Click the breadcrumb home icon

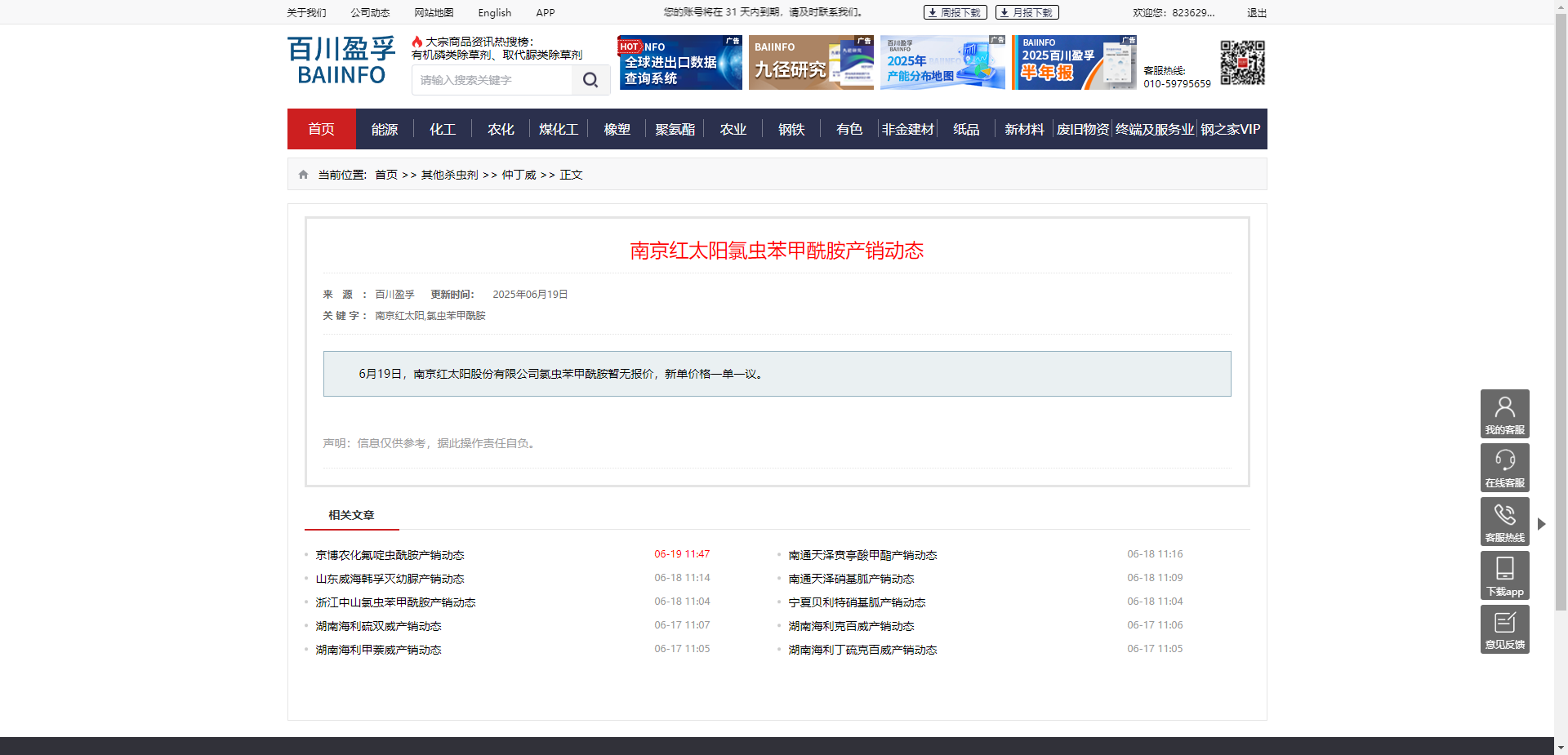point(304,175)
